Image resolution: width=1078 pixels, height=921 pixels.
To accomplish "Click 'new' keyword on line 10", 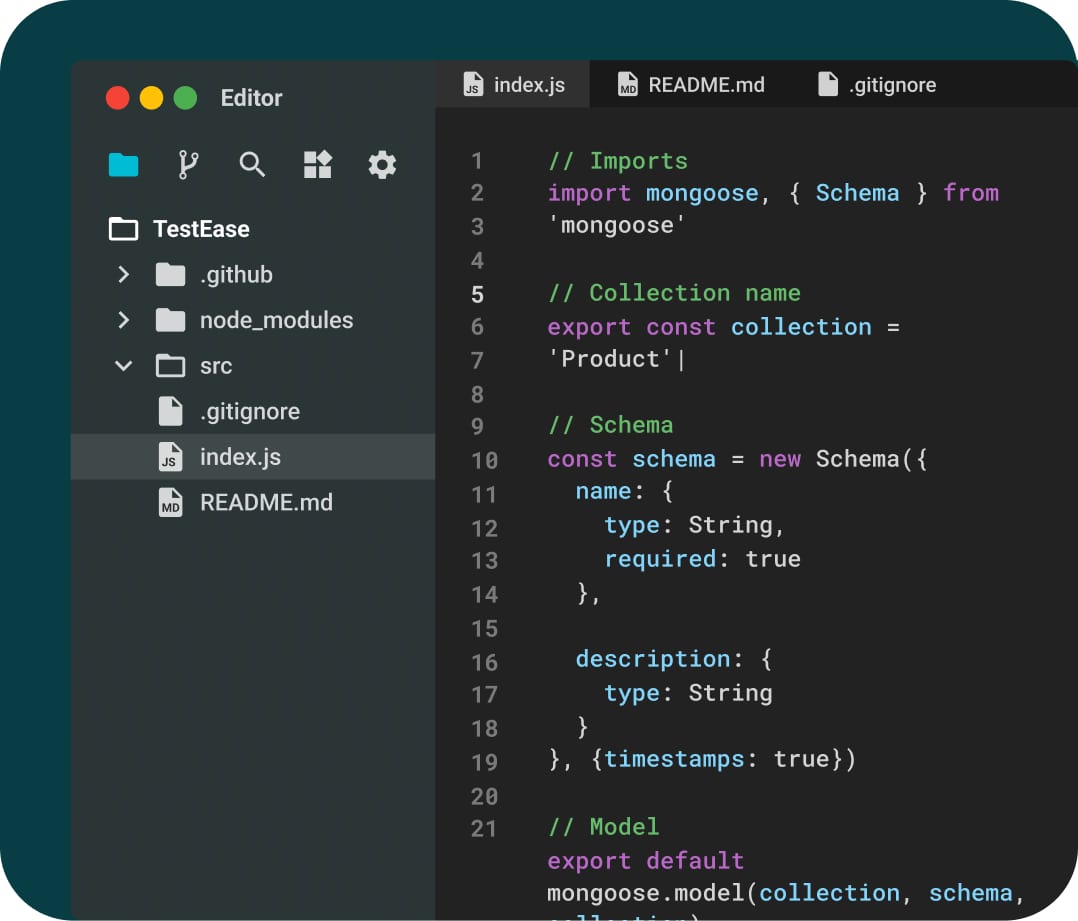I will coord(780,459).
